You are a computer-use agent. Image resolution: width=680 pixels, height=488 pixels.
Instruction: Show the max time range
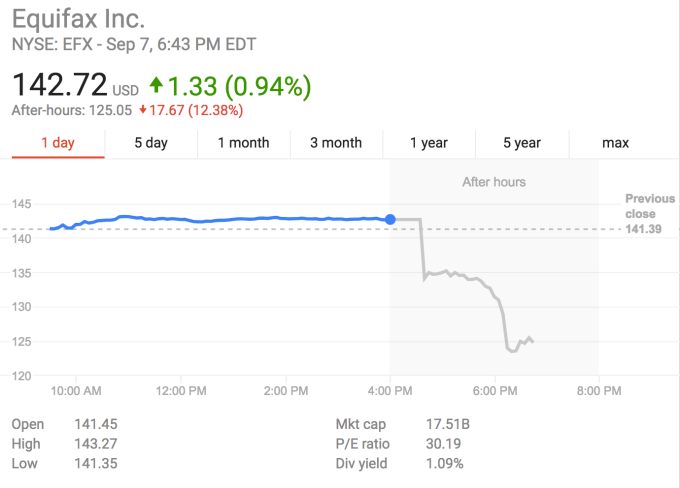coord(615,143)
